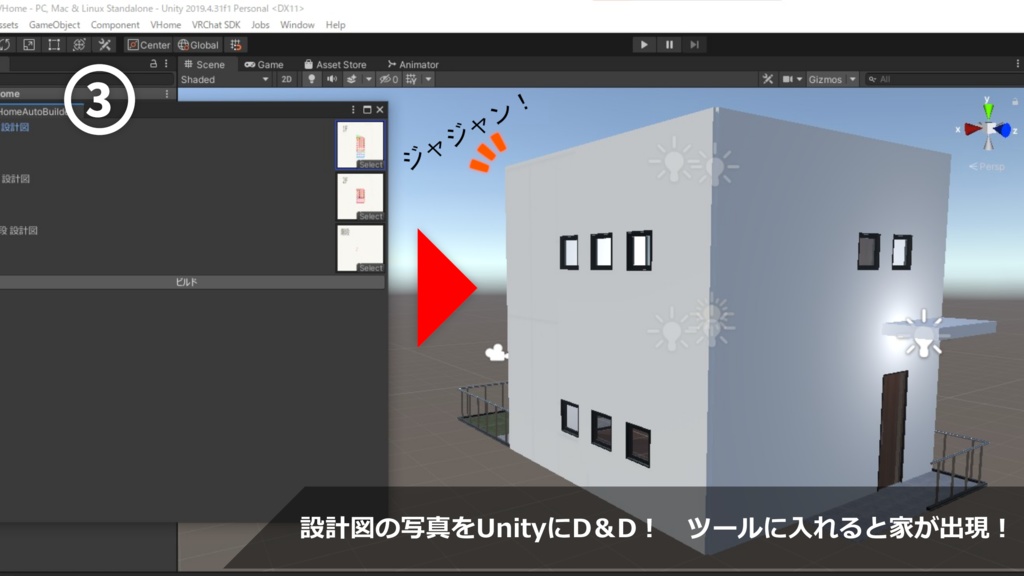Open the Shaded draw mode dropdown
The height and width of the screenshot is (576, 1024).
(x=215, y=79)
